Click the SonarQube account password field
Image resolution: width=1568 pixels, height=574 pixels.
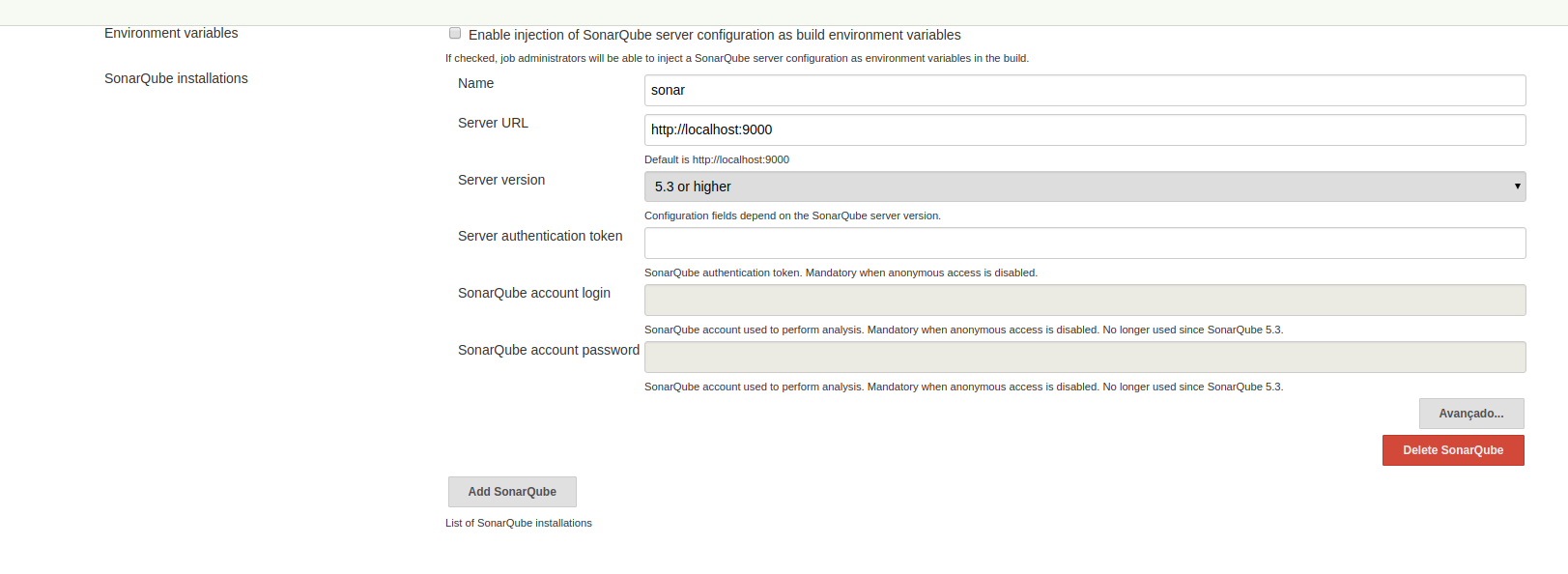(x=1085, y=357)
